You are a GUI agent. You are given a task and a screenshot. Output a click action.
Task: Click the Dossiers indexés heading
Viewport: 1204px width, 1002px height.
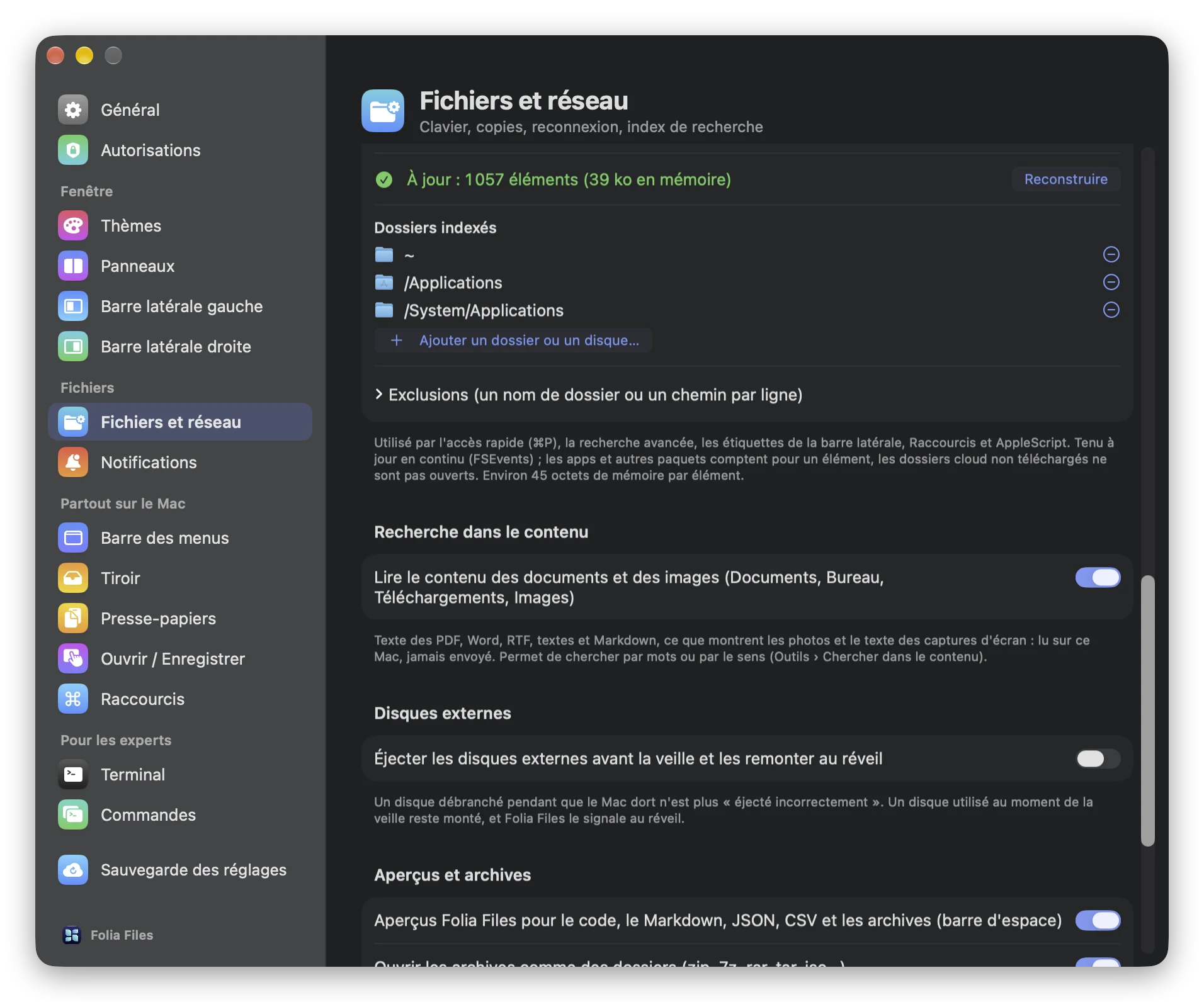coord(435,228)
